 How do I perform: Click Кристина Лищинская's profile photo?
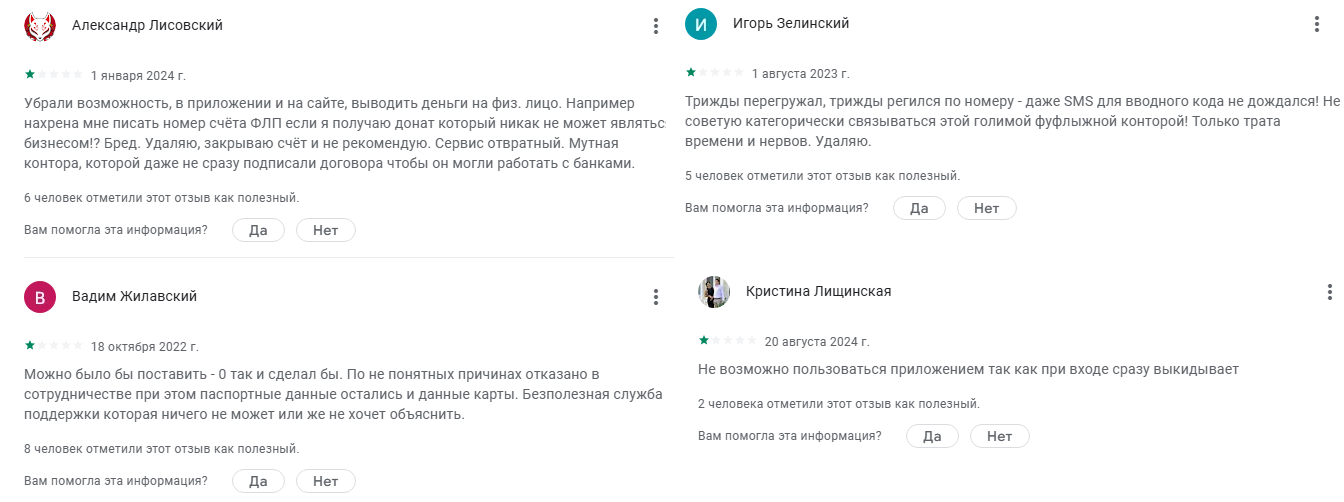(x=714, y=292)
